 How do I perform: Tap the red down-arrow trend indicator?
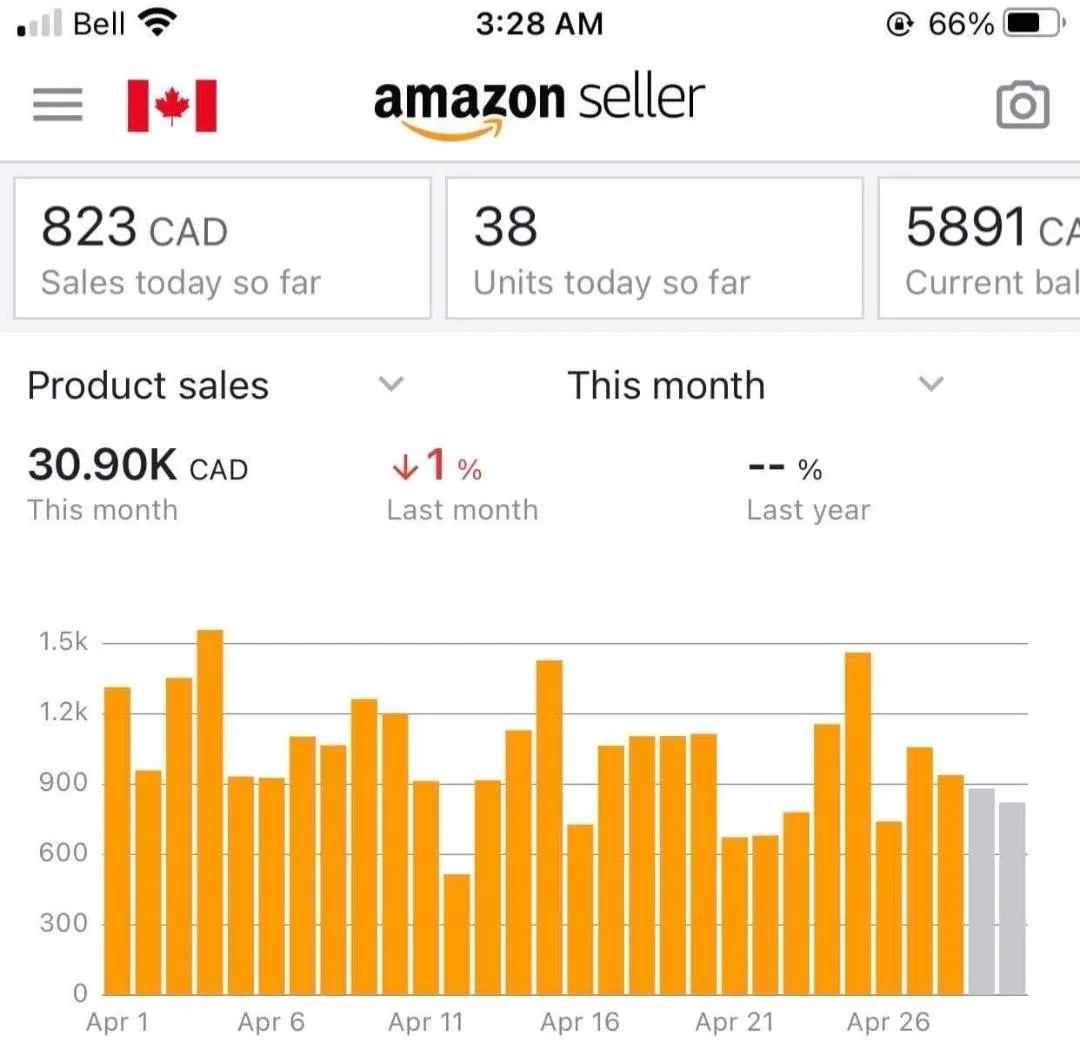coord(402,467)
